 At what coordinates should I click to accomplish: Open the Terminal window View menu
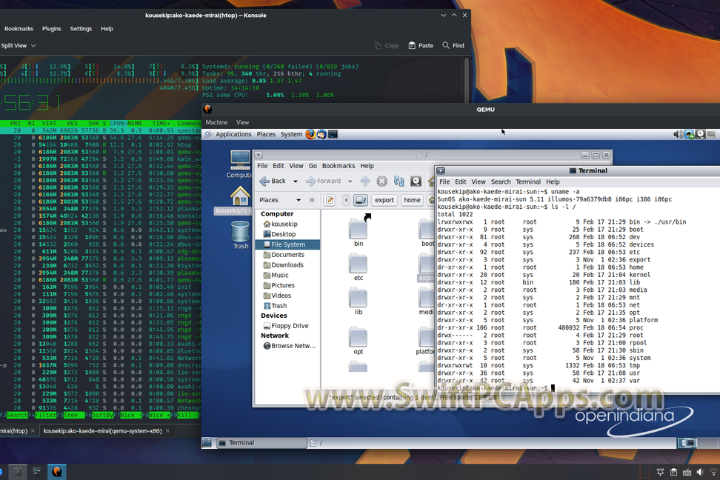click(478, 182)
